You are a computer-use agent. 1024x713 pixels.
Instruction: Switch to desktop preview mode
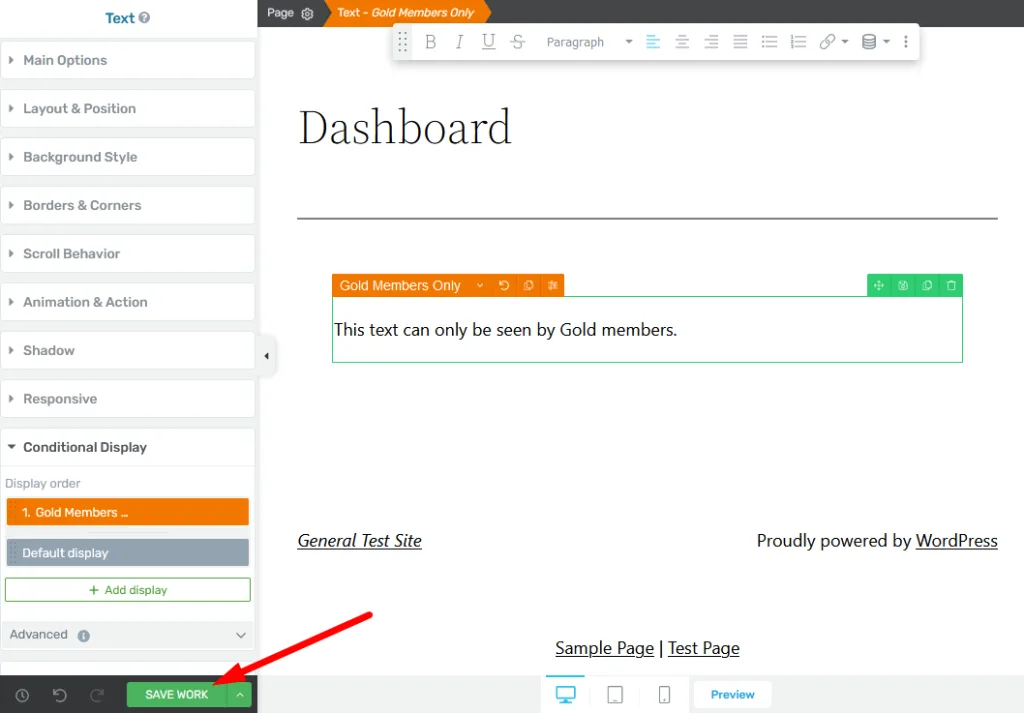pyautogui.click(x=566, y=695)
